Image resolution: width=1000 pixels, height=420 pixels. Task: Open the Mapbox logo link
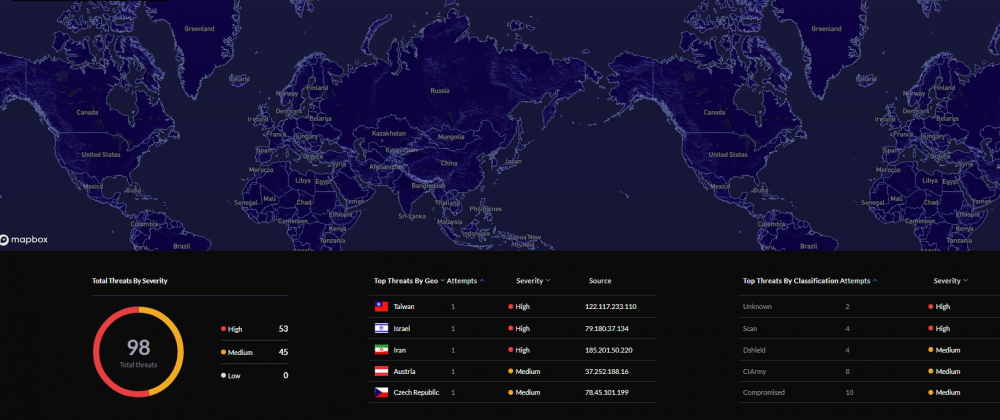[24, 240]
